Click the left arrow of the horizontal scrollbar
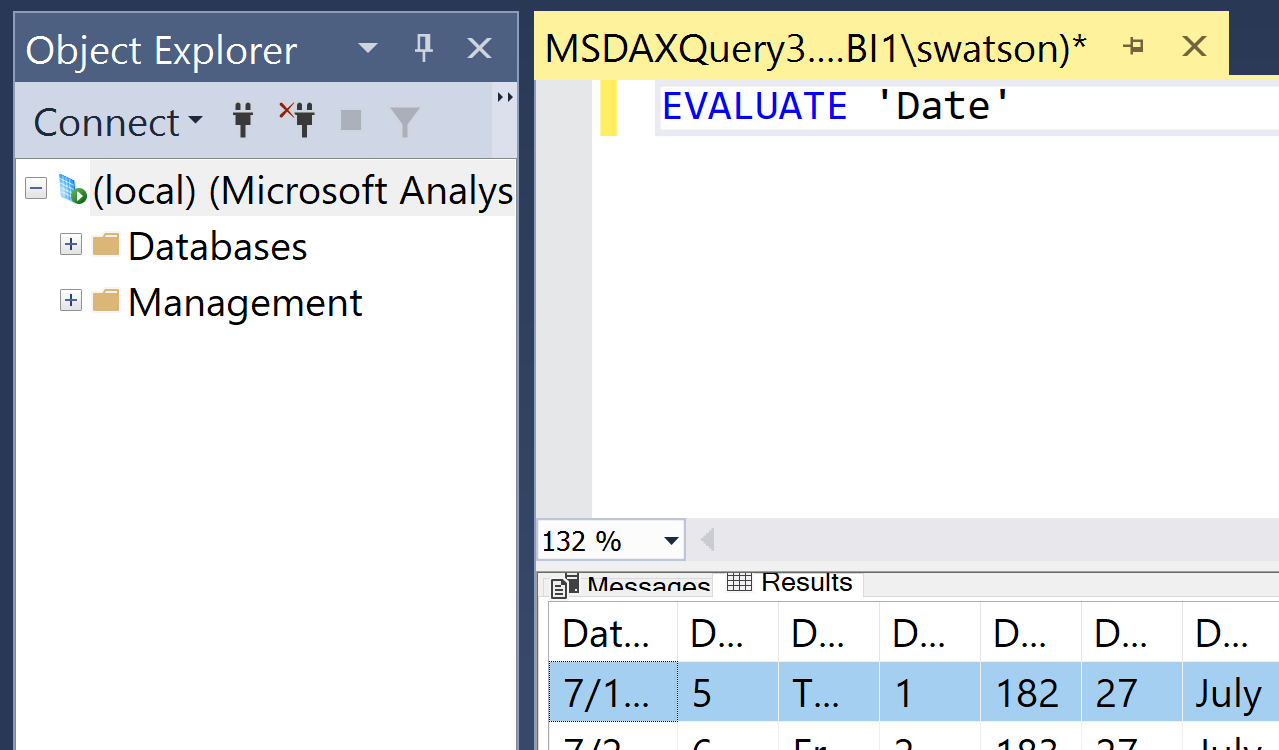The height and width of the screenshot is (750, 1279). [707, 540]
